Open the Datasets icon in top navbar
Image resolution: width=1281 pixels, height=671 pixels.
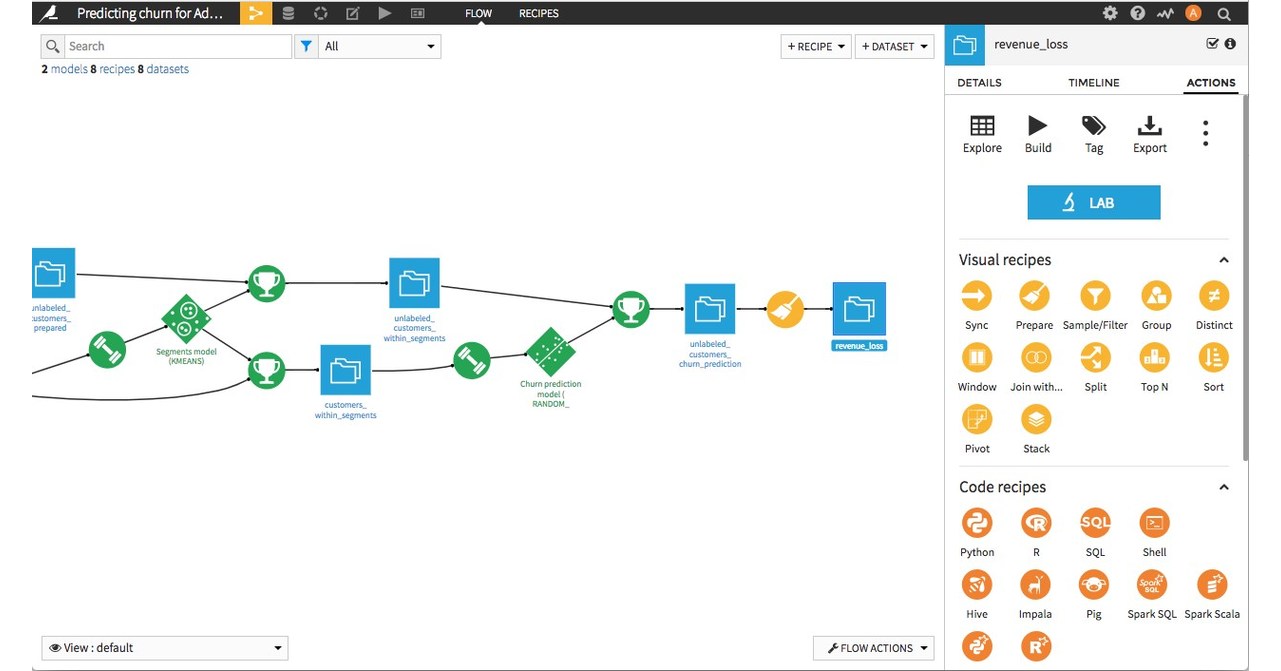[289, 13]
